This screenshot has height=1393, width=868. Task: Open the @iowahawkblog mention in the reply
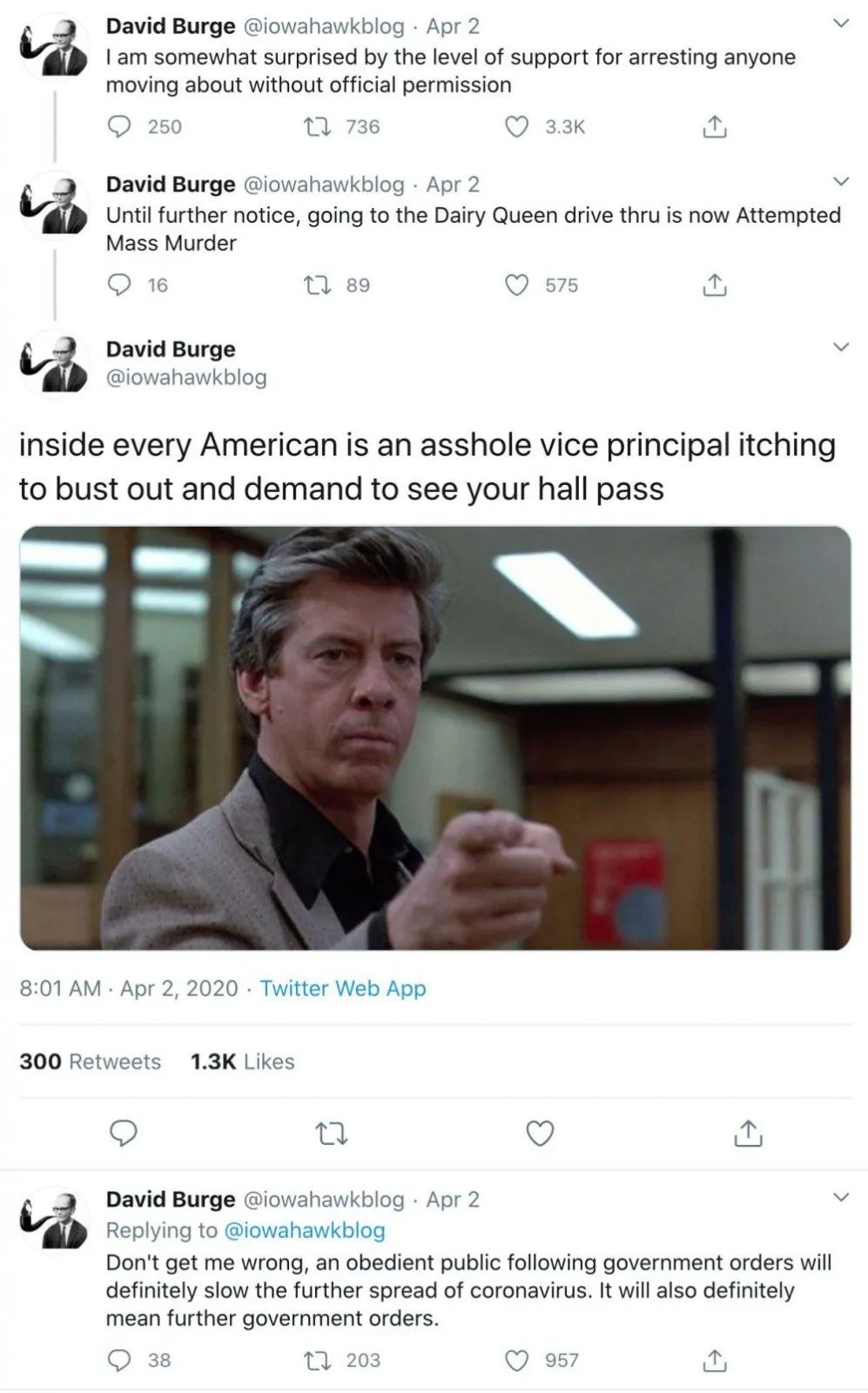coord(305,1230)
